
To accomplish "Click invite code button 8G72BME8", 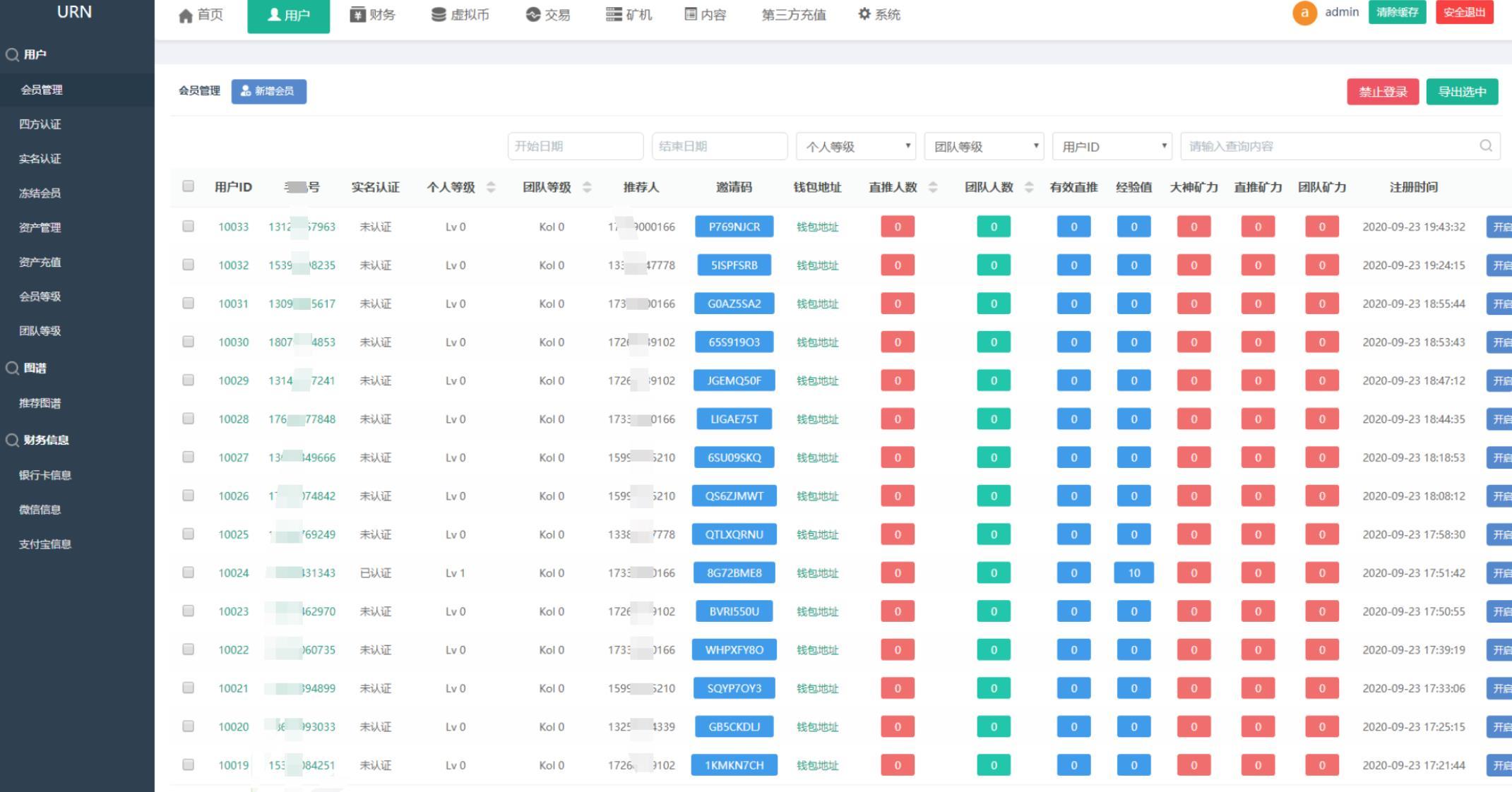I will point(734,572).
